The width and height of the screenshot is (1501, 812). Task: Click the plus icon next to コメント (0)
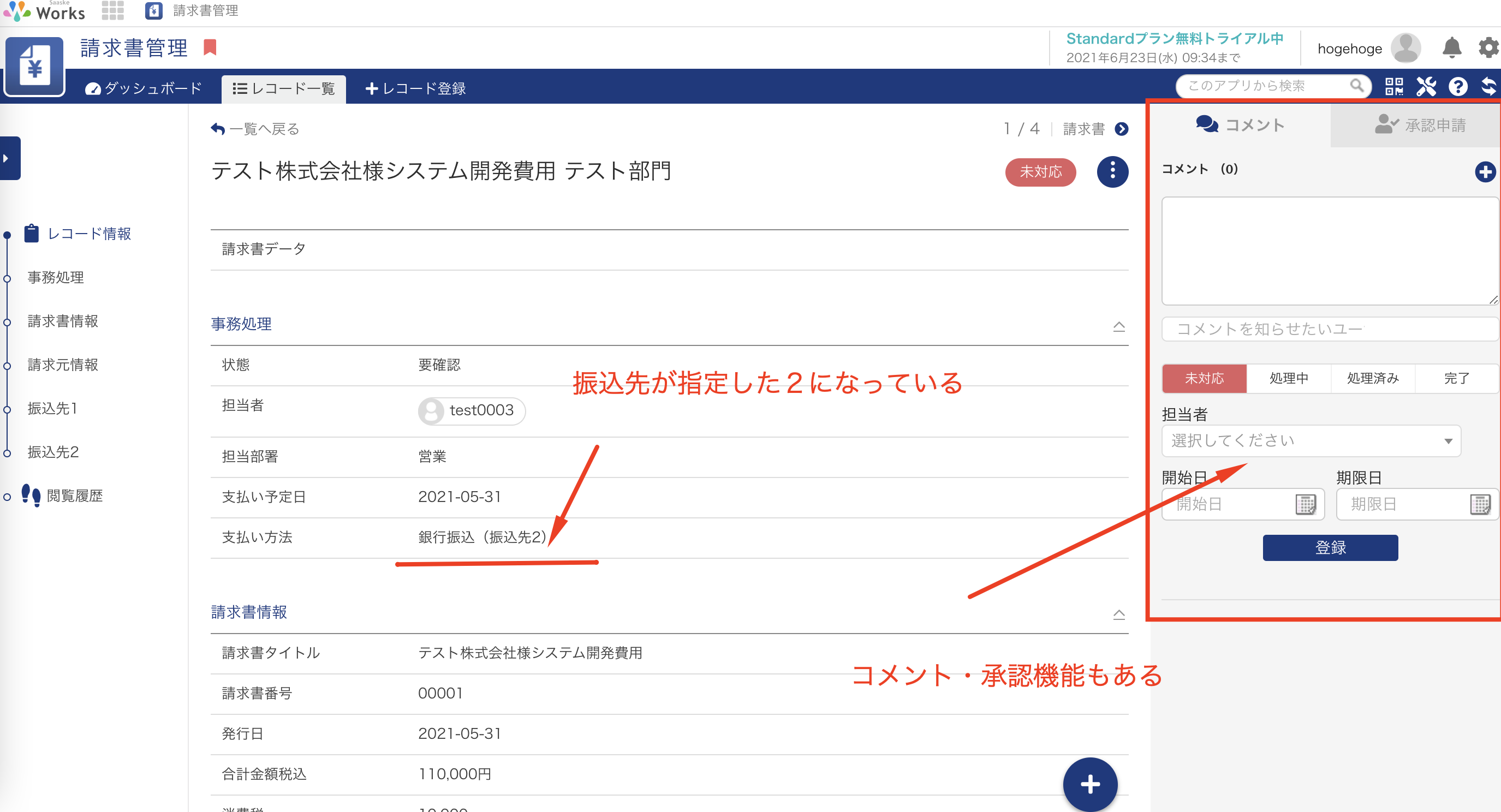(x=1485, y=171)
